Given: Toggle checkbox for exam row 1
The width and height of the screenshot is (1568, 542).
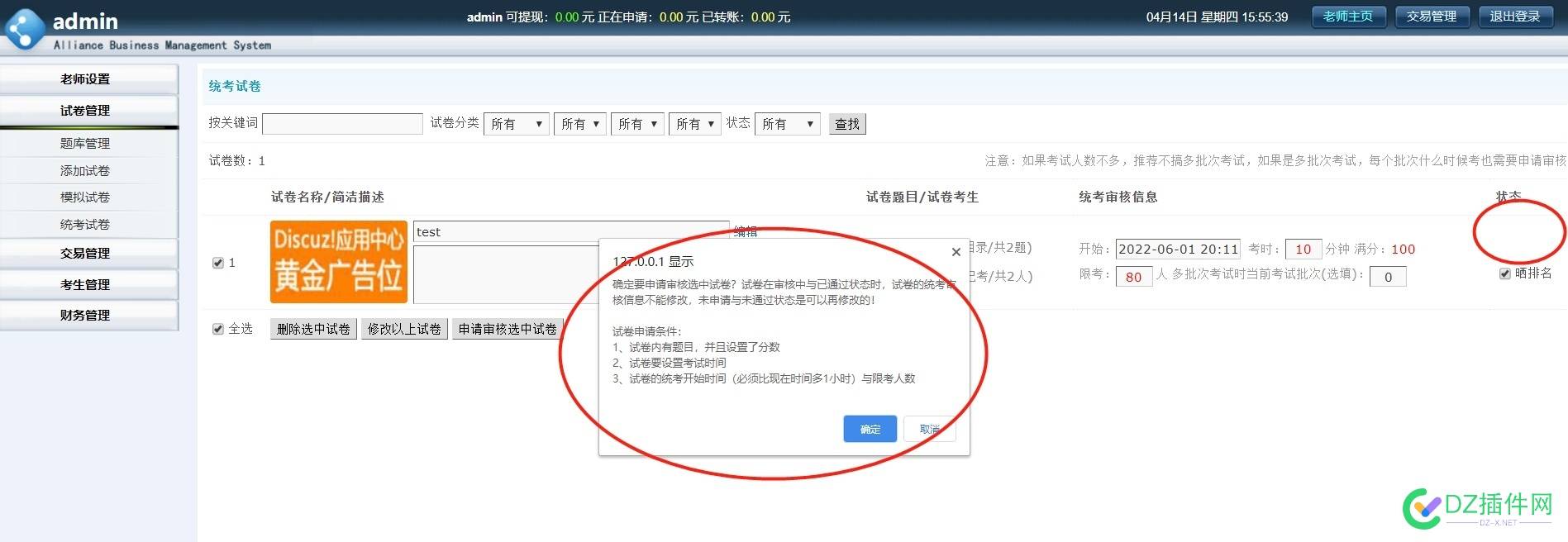Looking at the screenshot, I should tap(218, 263).
